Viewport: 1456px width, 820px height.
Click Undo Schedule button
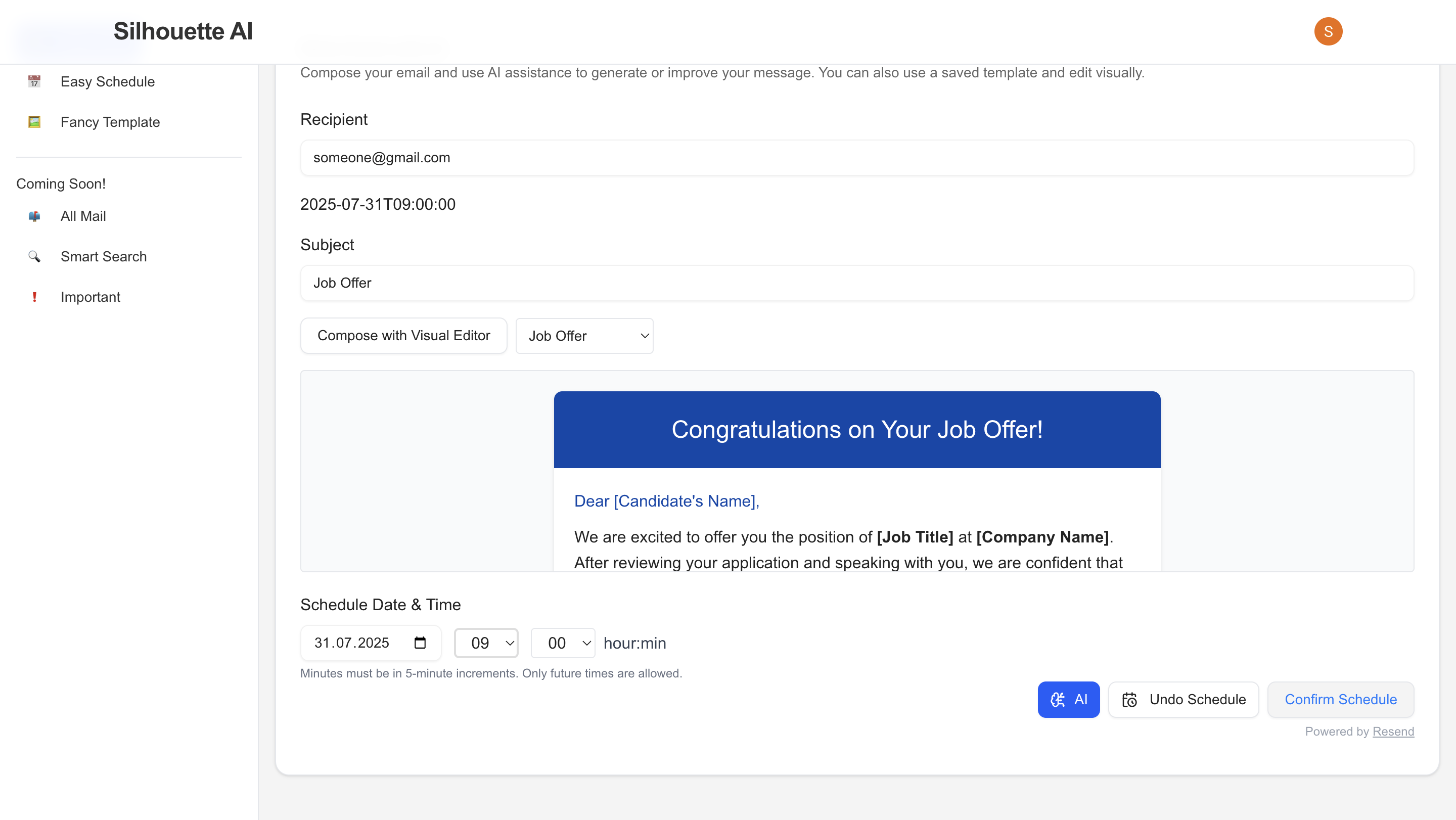[1183, 700]
